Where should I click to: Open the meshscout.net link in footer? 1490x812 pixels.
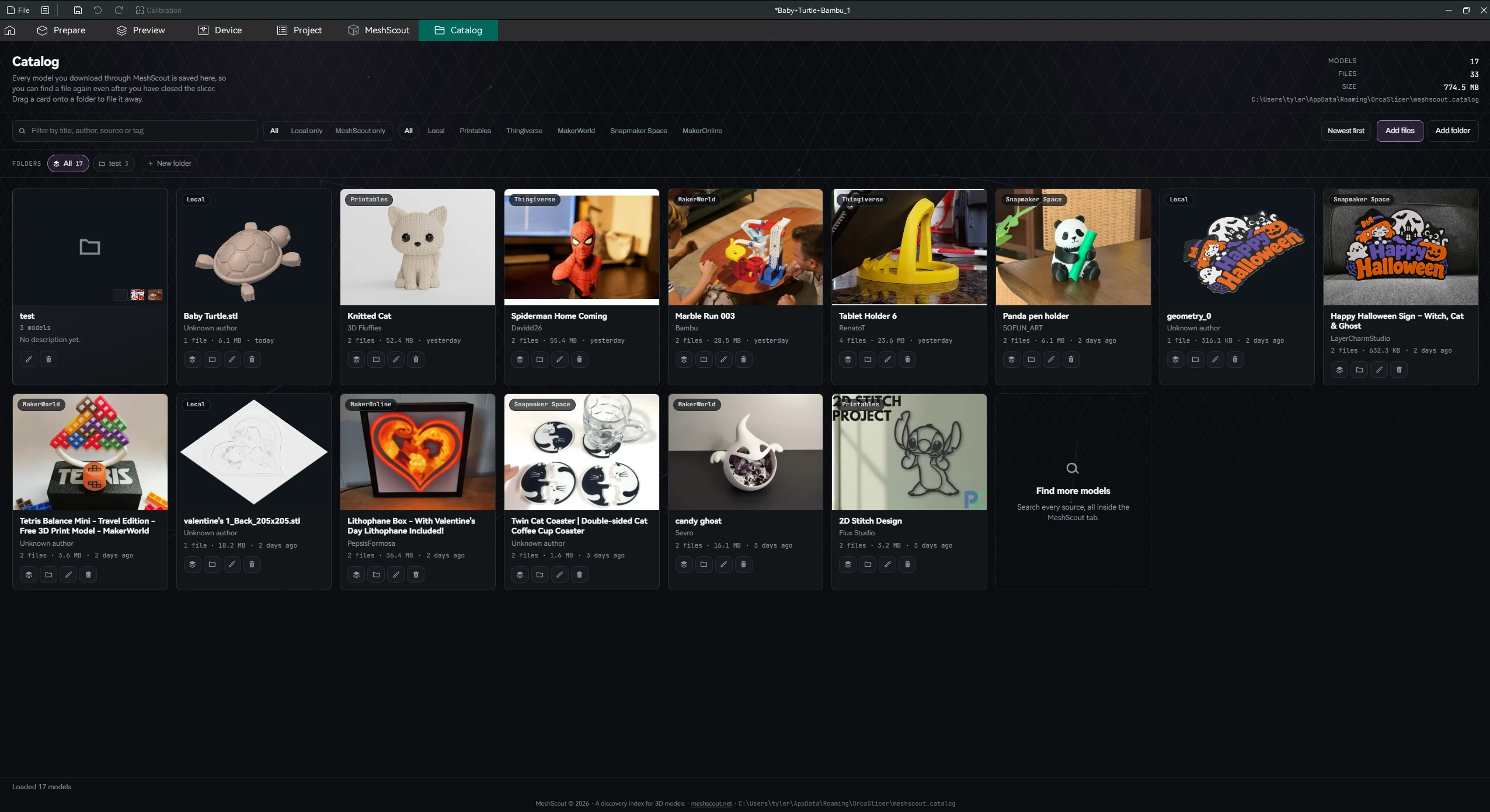coord(711,803)
